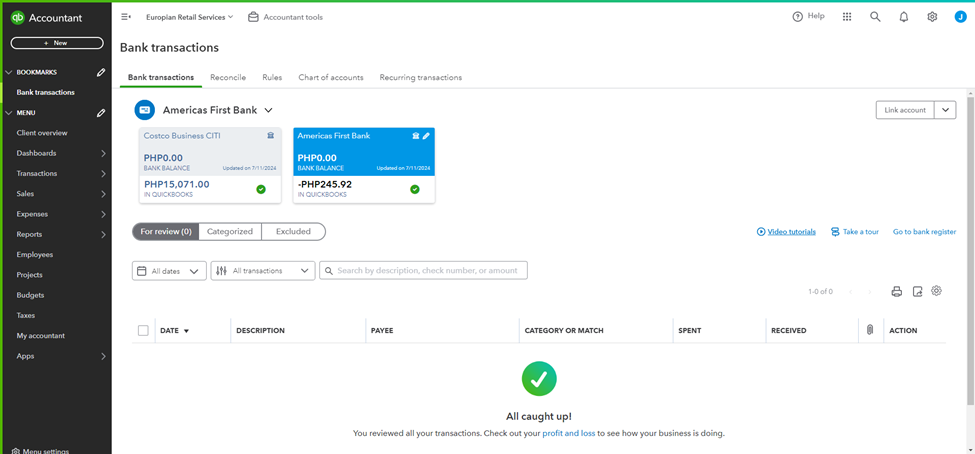This screenshot has height=454, width=975.
Task: Switch to the Rules tab
Action: [x=272, y=78]
